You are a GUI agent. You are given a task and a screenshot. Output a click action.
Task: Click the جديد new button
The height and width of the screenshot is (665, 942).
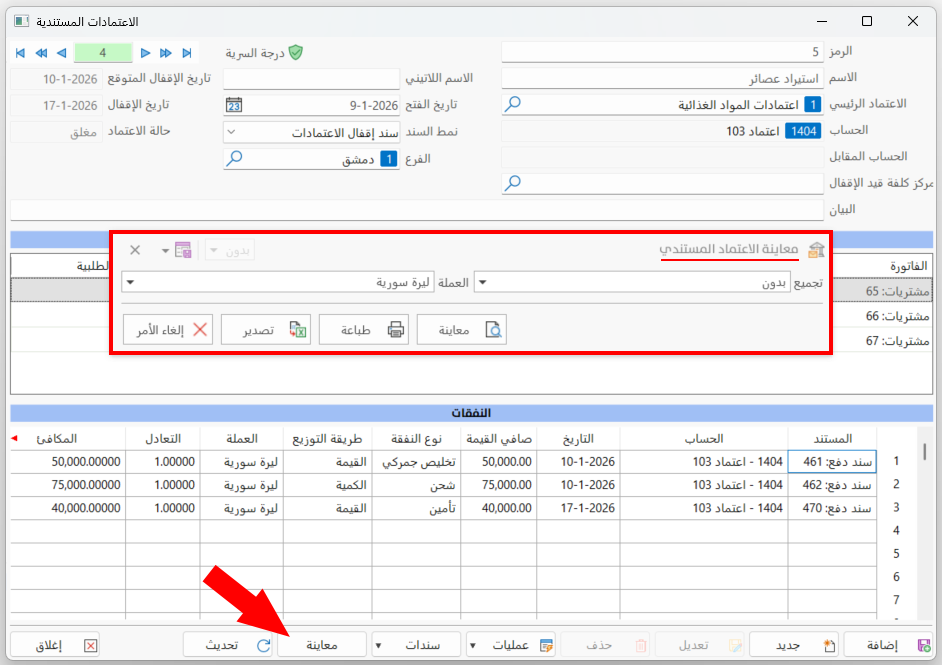[x=794, y=645]
